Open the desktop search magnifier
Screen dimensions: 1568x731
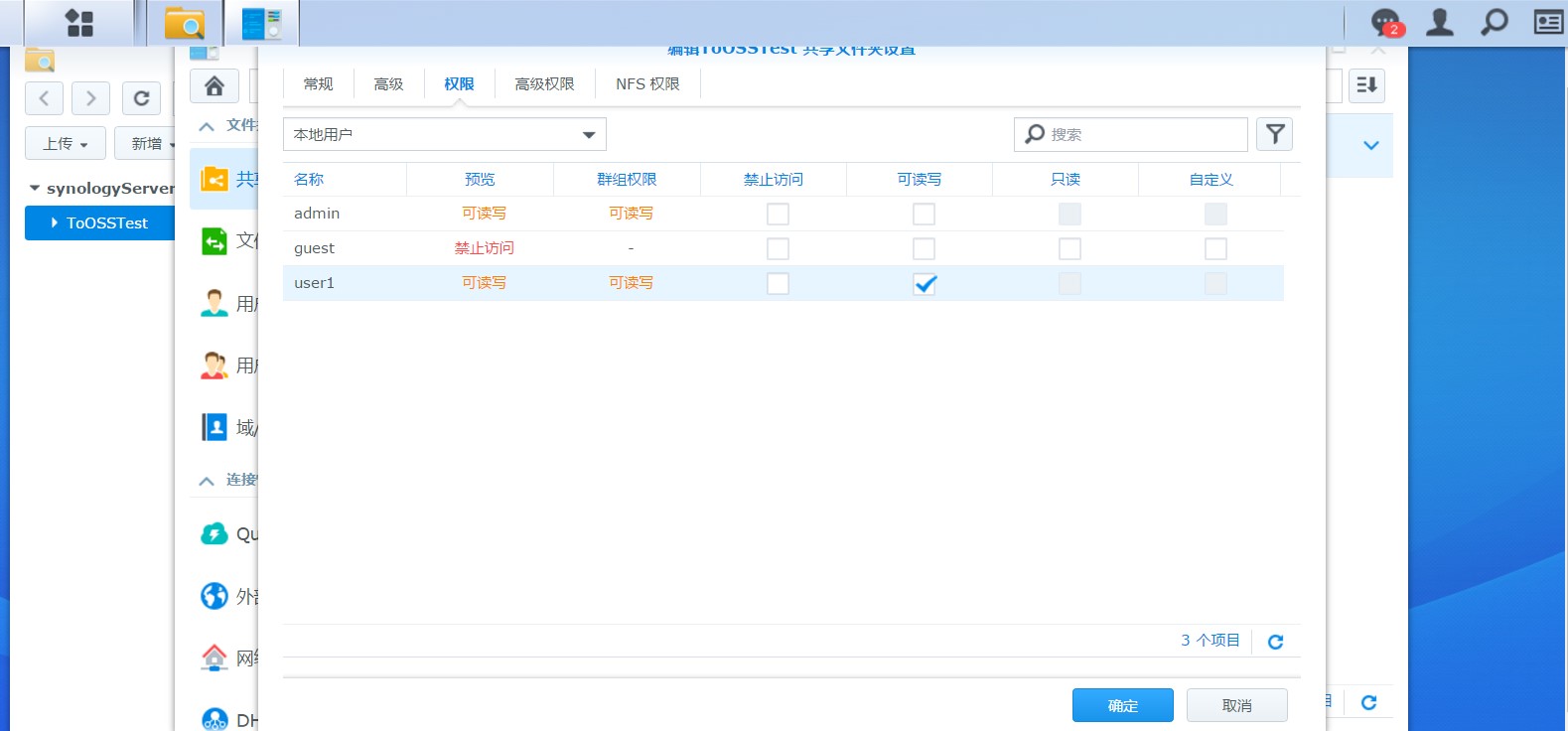[x=1495, y=22]
